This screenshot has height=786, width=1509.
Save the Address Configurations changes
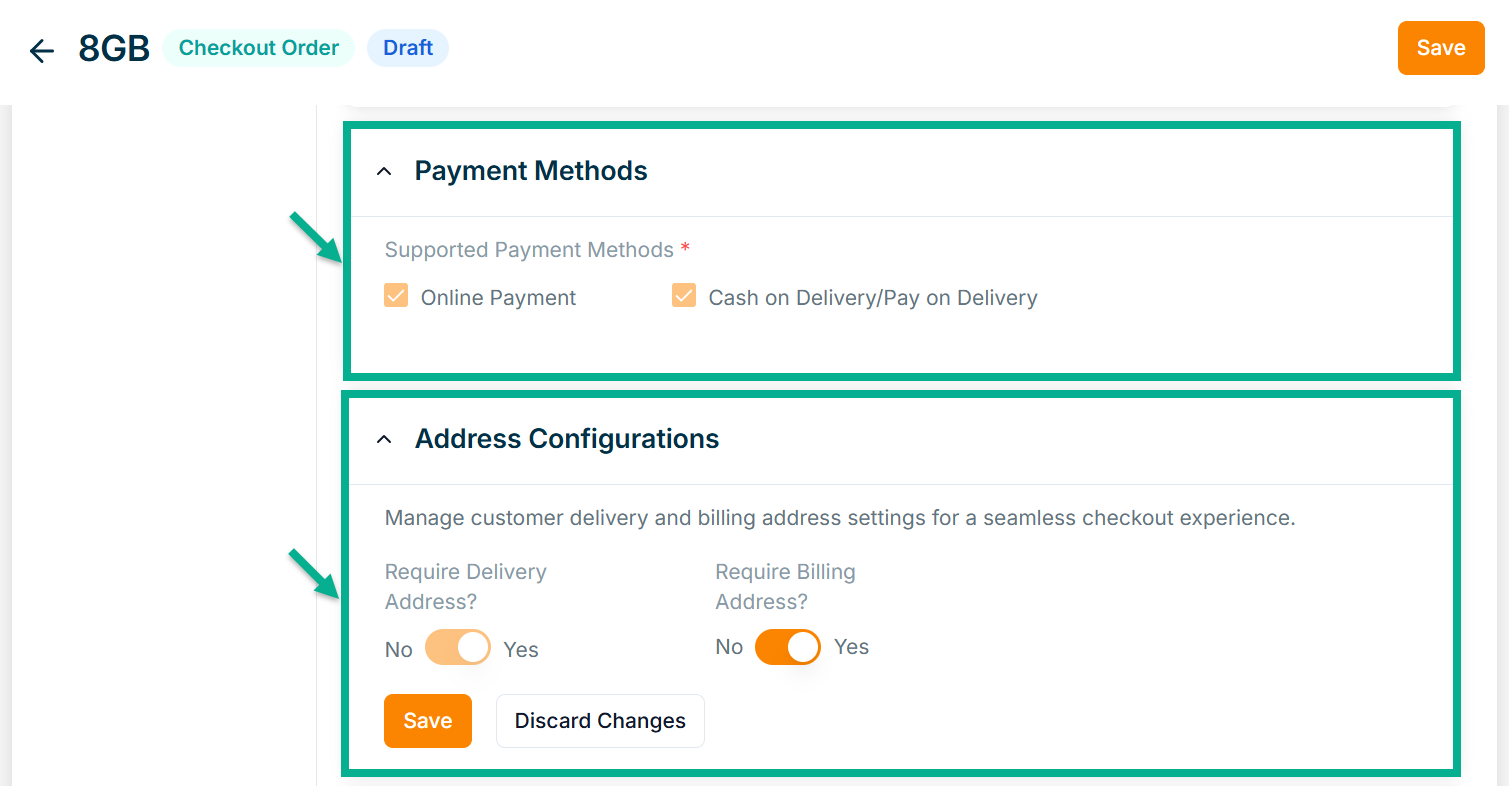click(x=427, y=721)
